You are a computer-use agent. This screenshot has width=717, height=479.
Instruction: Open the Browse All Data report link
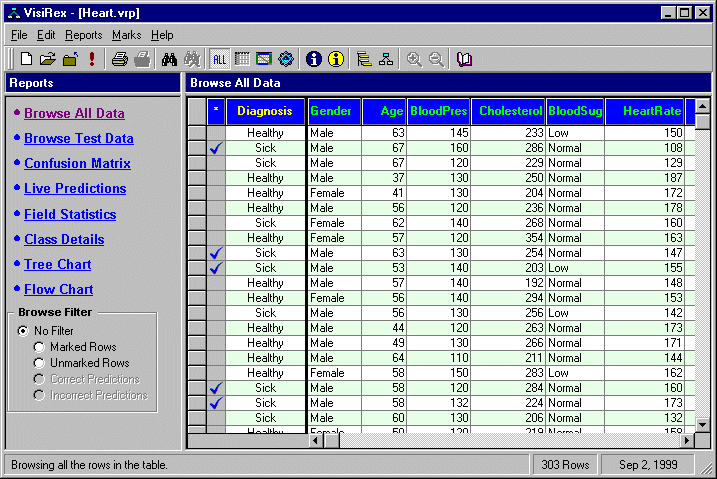pos(74,113)
